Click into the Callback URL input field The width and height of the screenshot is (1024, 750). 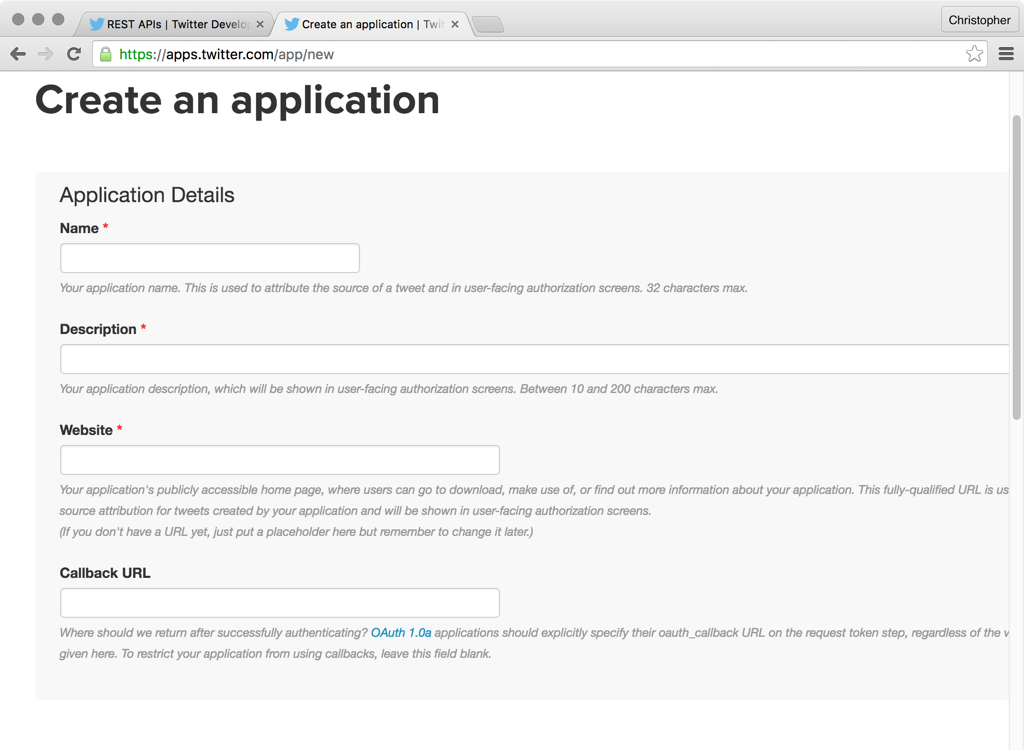280,603
